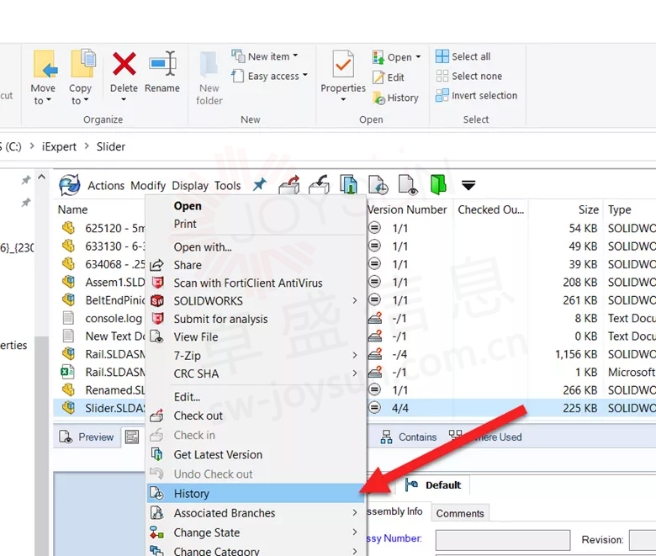The width and height of the screenshot is (656, 556).
Task: Click the black toolbar overflow arrow
Action: click(468, 184)
